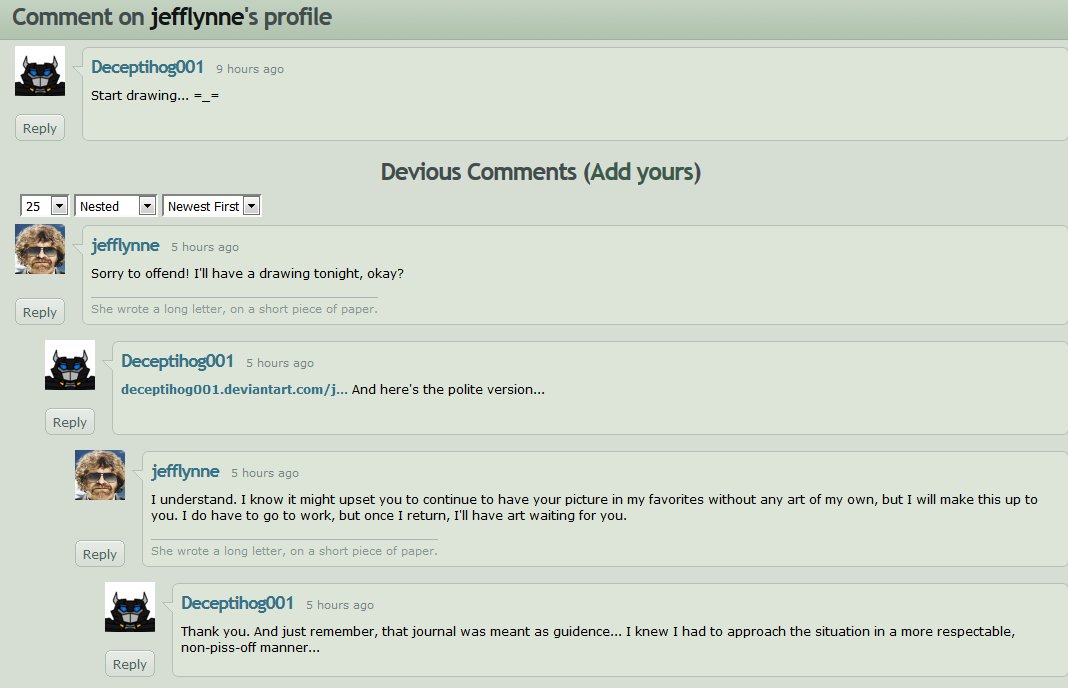
Task: Reply to jefflynne's 'Sorry to offend' comment
Action: click(x=40, y=312)
